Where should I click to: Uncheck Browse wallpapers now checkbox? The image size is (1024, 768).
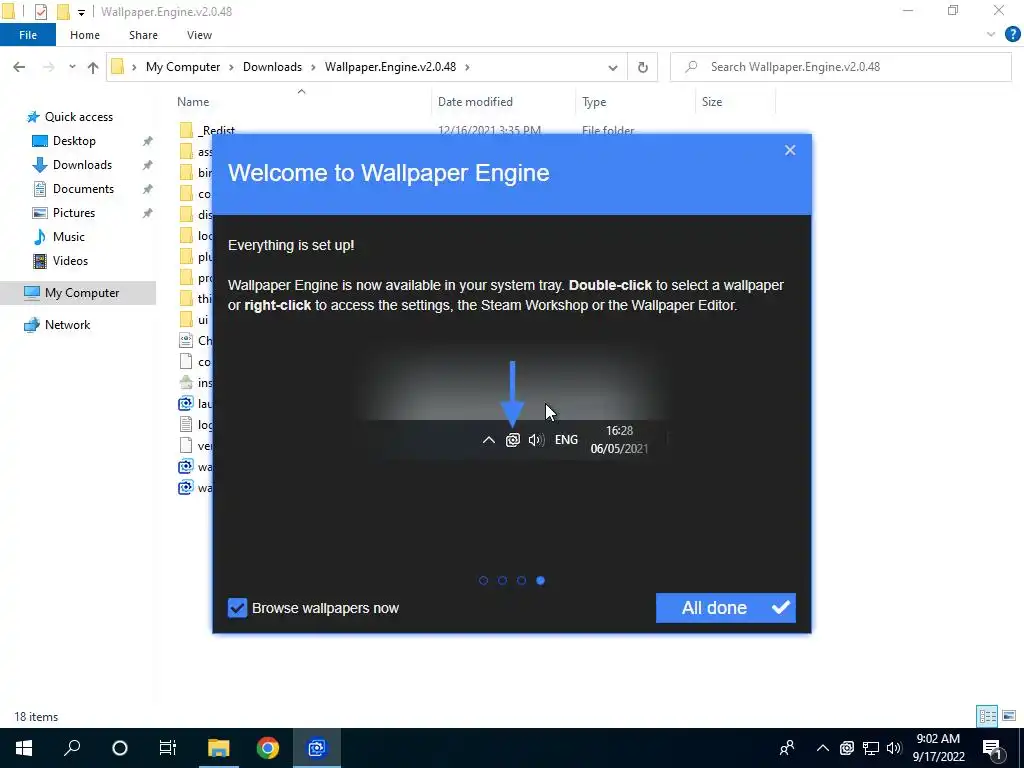237,608
